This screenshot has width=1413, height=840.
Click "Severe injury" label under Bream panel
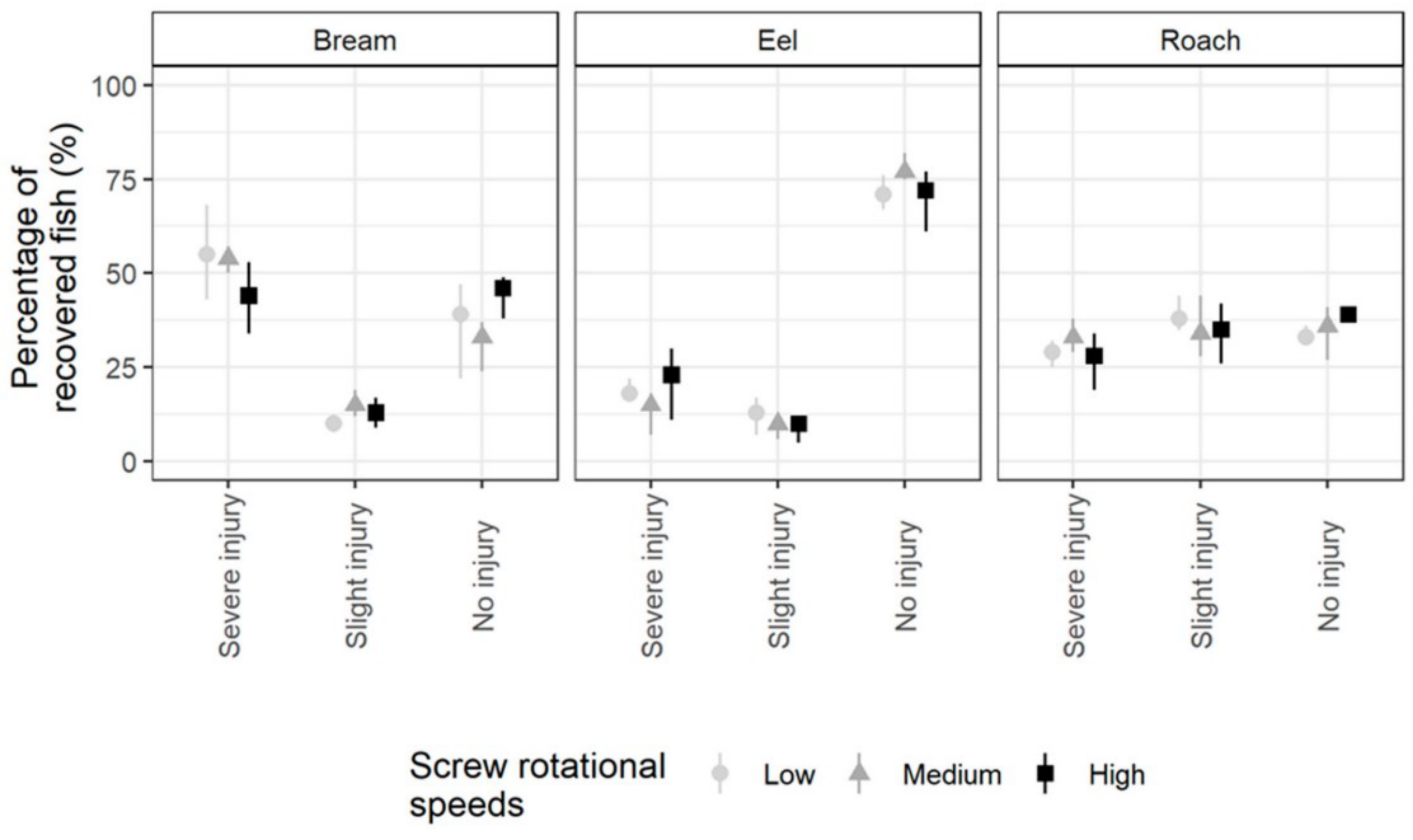pyautogui.click(x=230, y=575)
